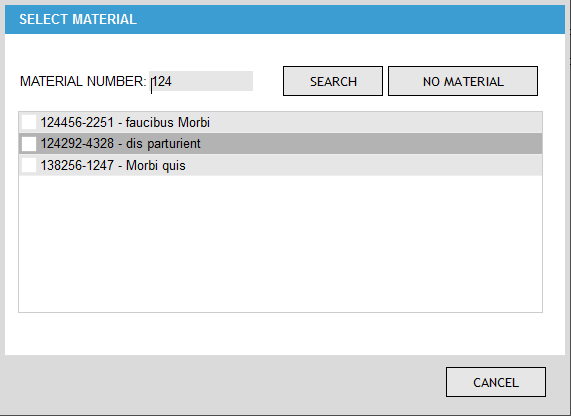Click the 'Morbi quis' description text
The height and width of the screenshot is (416, 571).
tap(156, 165)
